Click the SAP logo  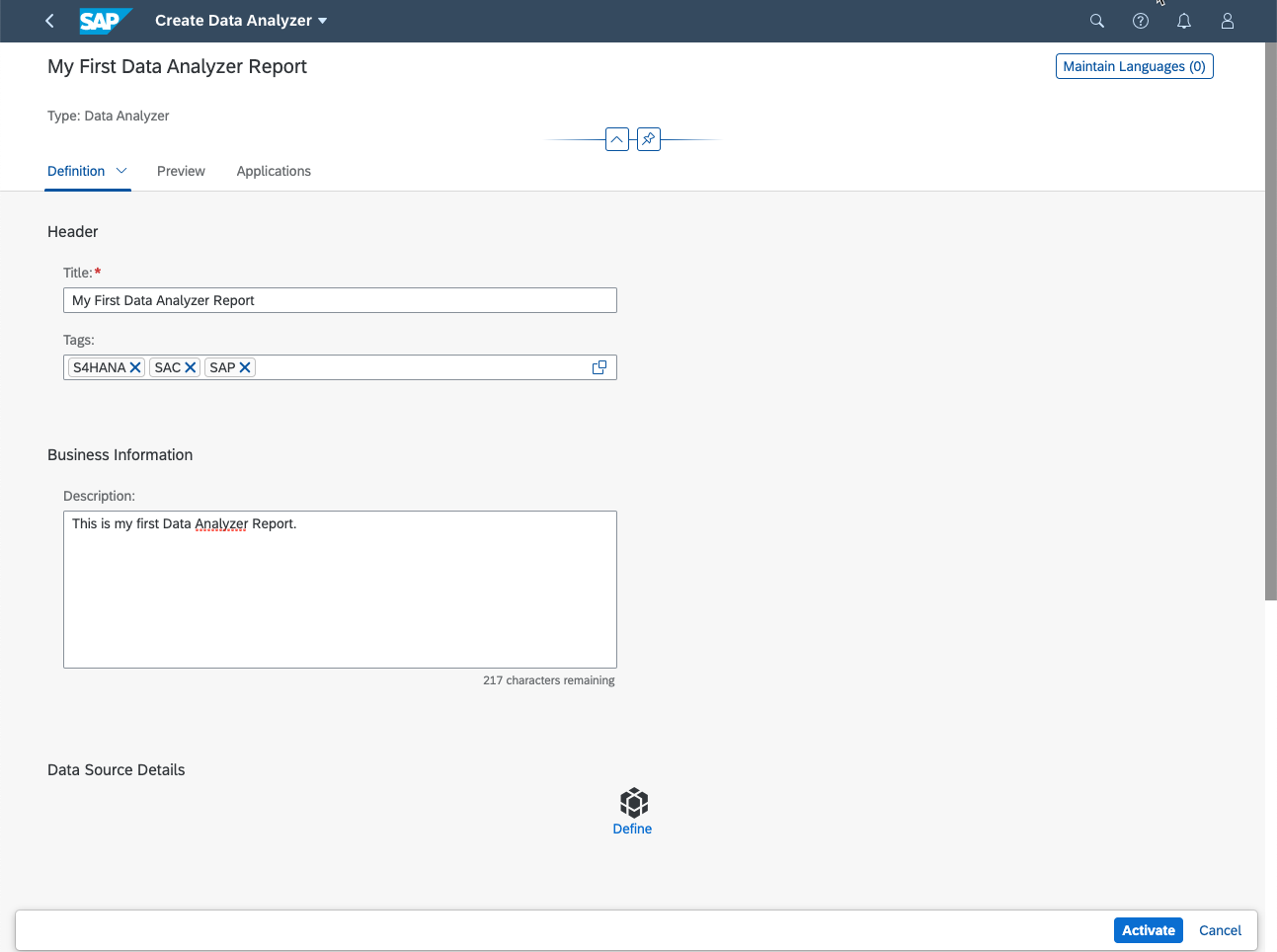(x=104, y=21)
